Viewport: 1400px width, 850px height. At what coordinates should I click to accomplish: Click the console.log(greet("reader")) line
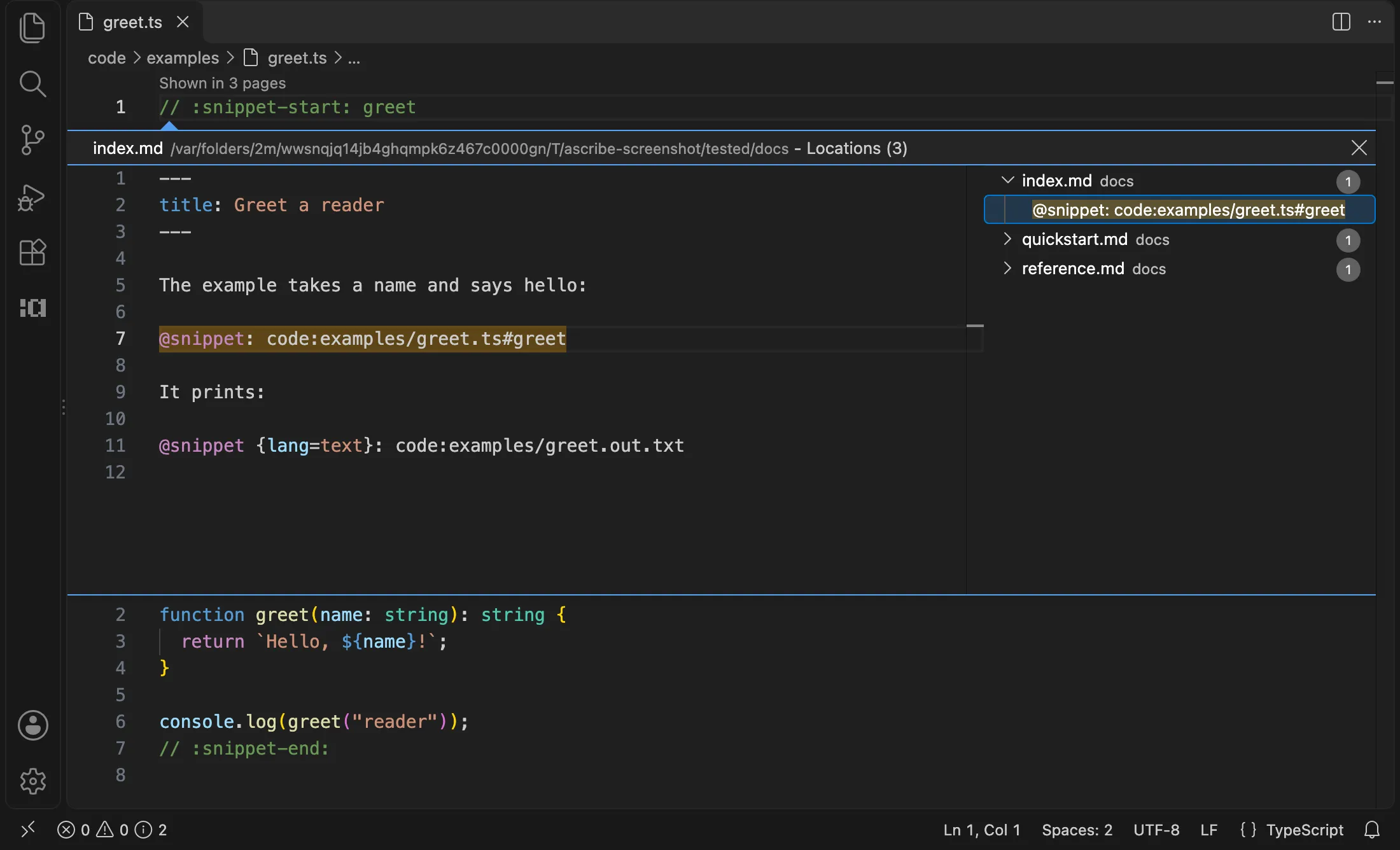point(314,721)
